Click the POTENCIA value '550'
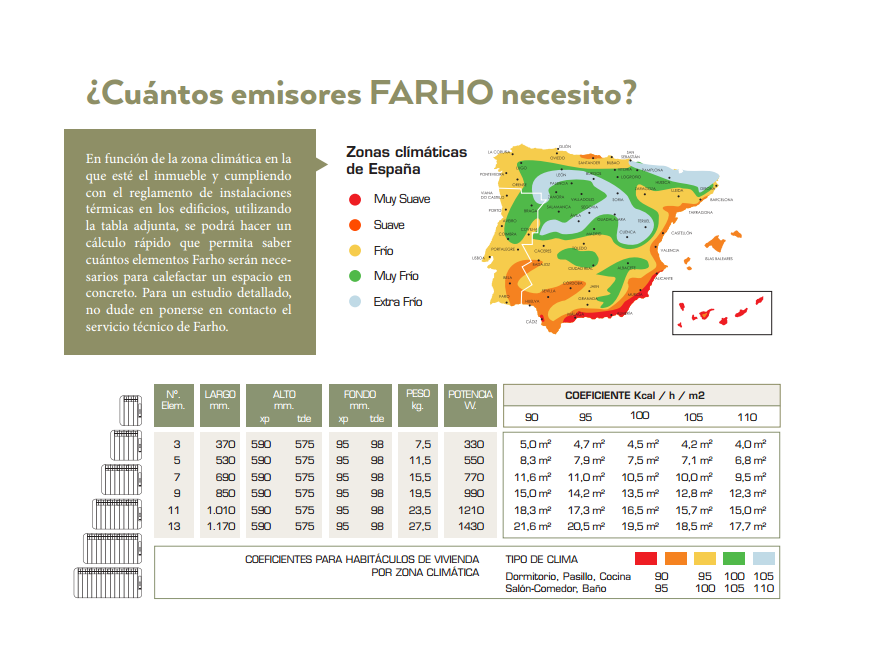The width and height of the screenshot is (870, 659). click(474, 460)
